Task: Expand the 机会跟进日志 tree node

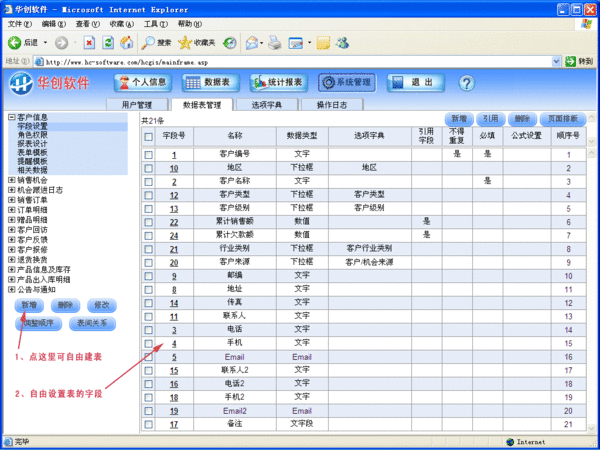Action: pyautogui.click(x=12, y=190)
